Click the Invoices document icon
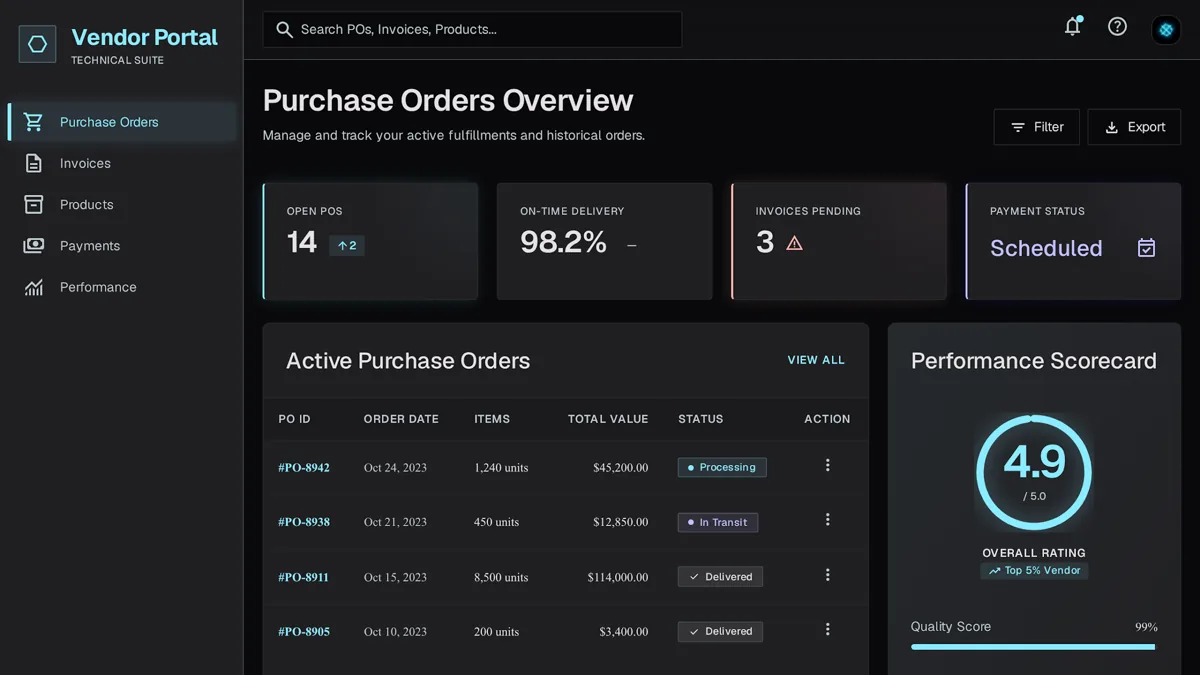Viewport: 1200px width, 675px height. [x=34, y=163]
